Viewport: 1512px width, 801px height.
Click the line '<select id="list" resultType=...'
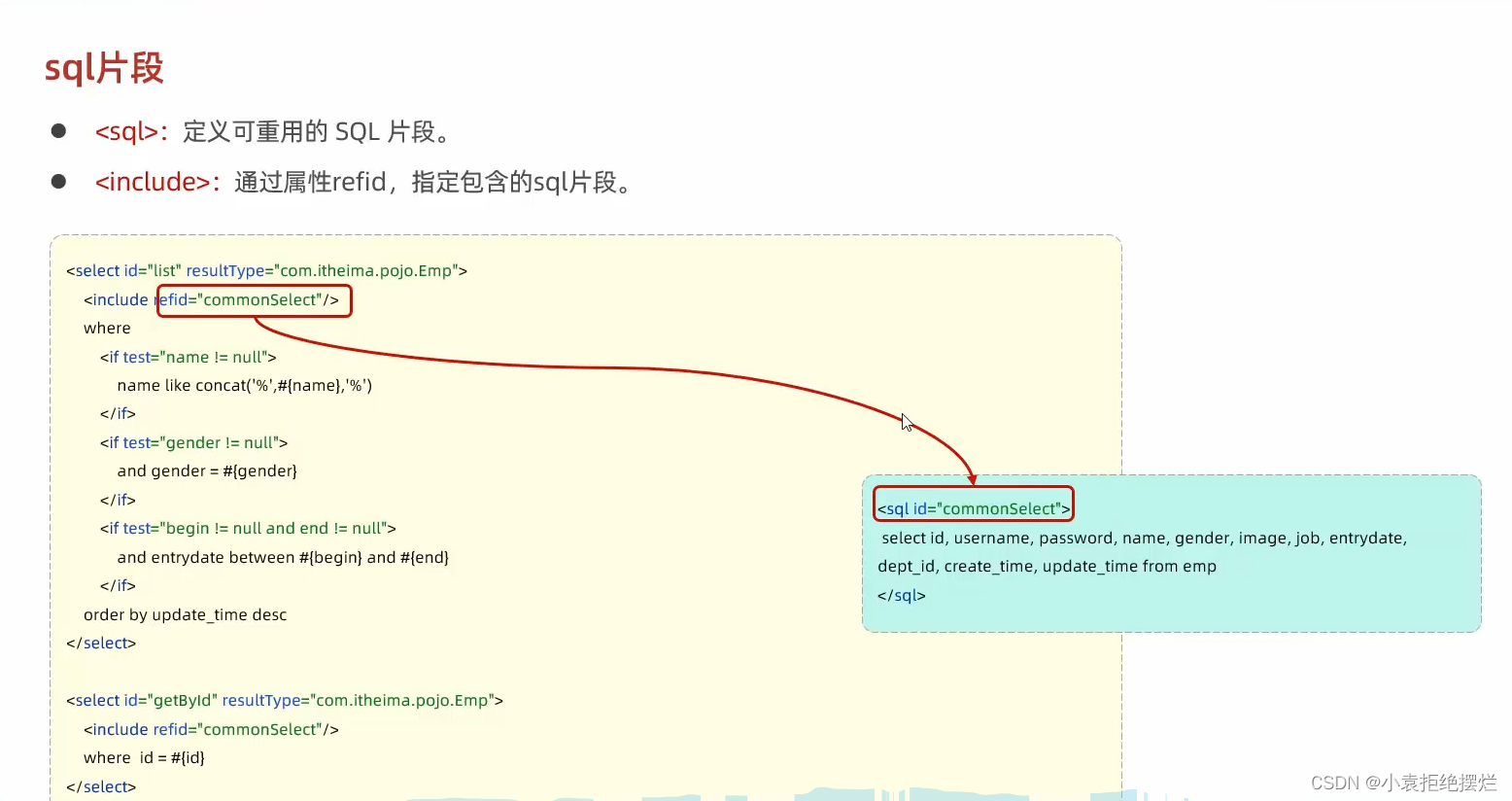point(266,270)
